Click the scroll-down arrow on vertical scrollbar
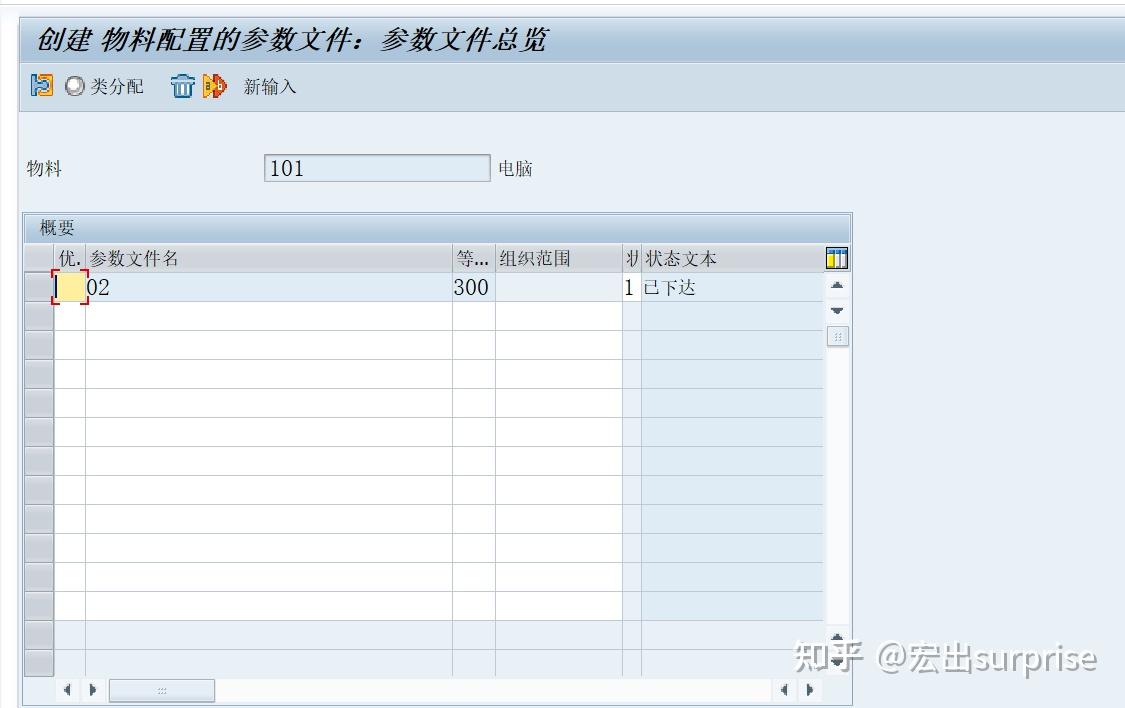 pos(836,311)
